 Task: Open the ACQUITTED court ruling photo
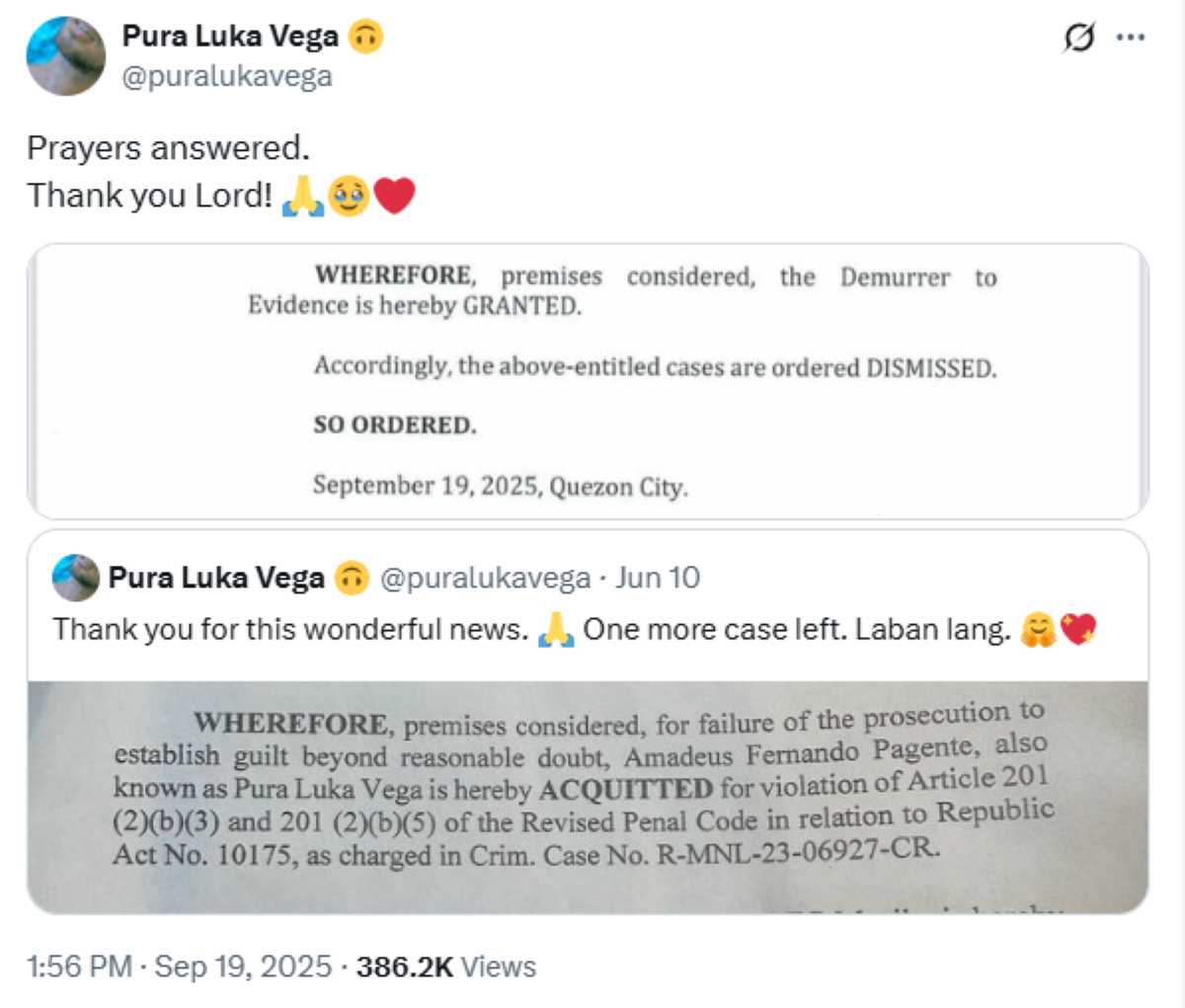(588, 797)
